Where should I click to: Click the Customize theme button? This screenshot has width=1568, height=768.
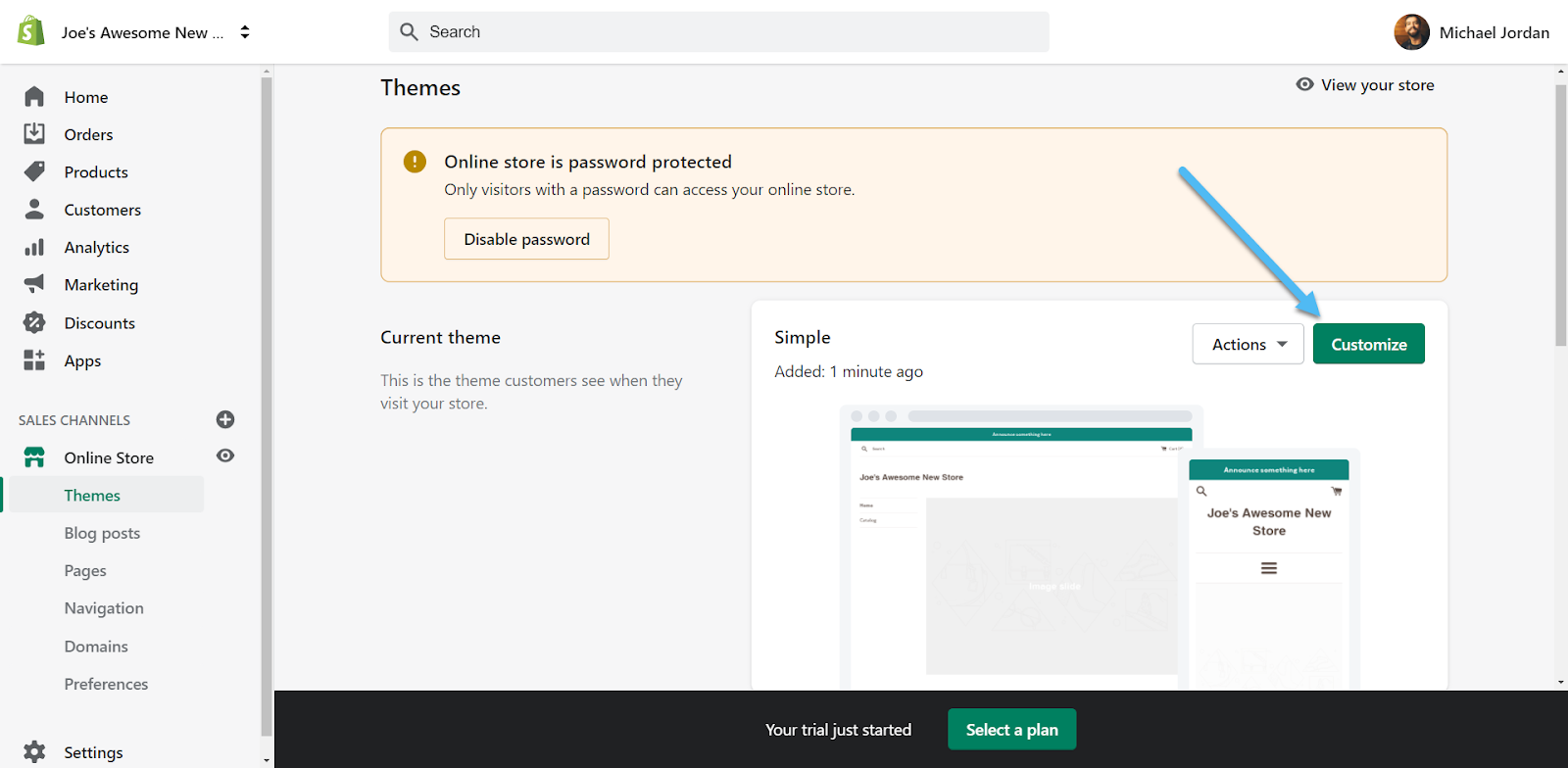coord(1368,344)
